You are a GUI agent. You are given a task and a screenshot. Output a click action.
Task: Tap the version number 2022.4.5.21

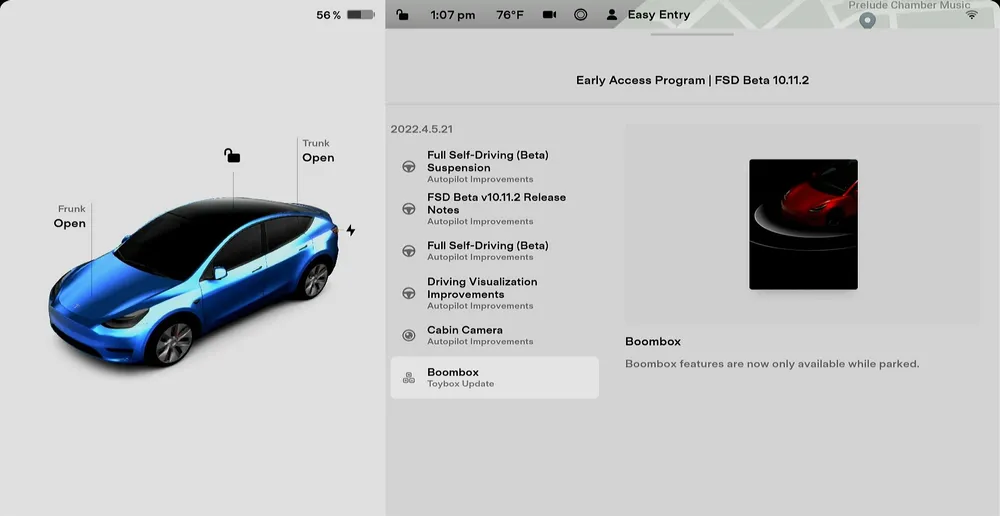click(422, 129)
